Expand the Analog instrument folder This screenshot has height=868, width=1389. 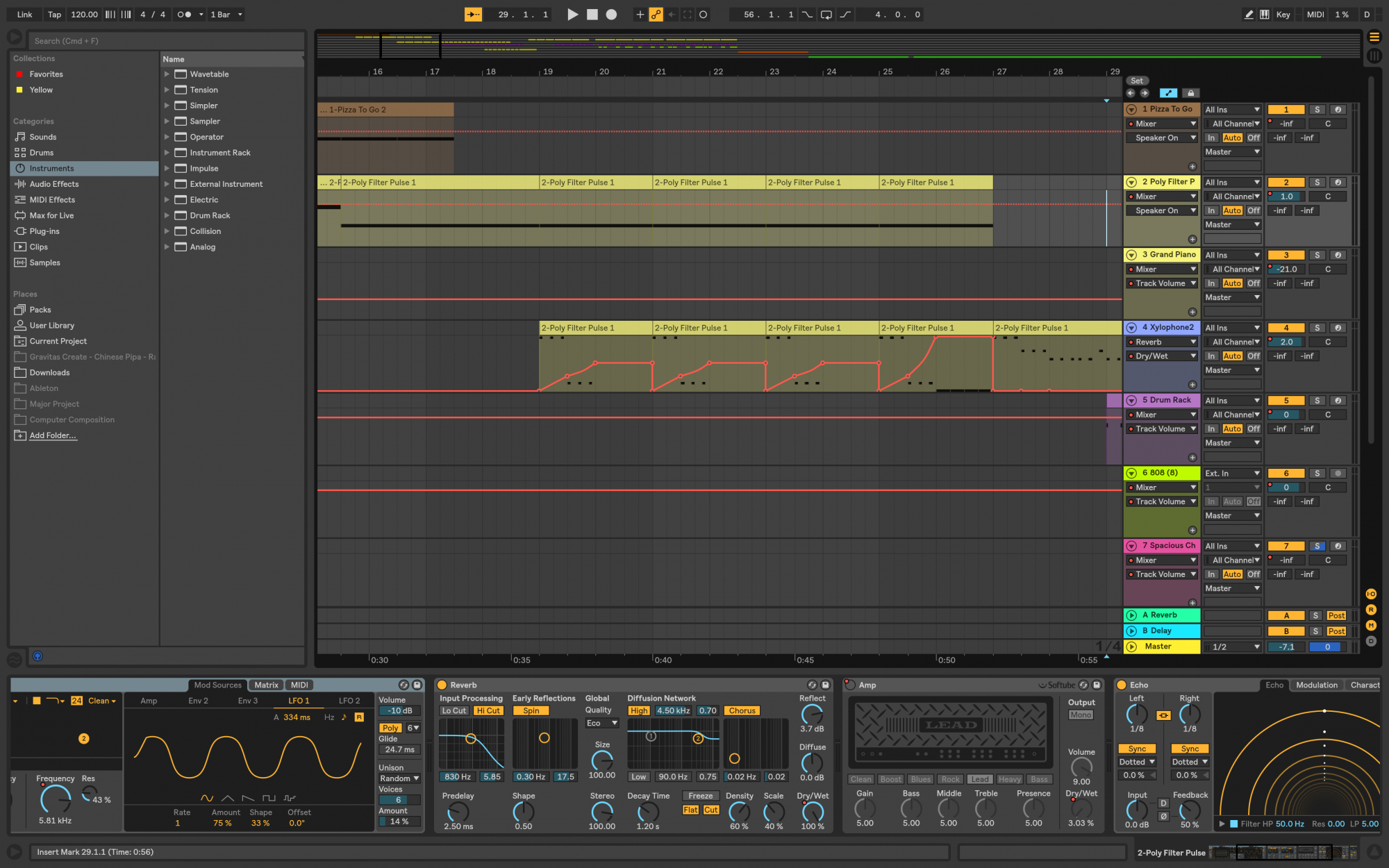pyautogui.click(x=167, y=247)
